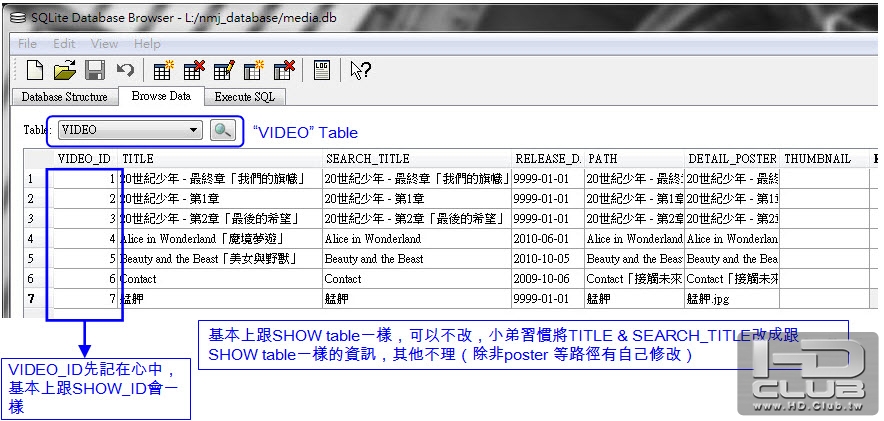Viewport: 884px width, 421px height.
Task: Open the View menu
Action: tap(104, 43)
